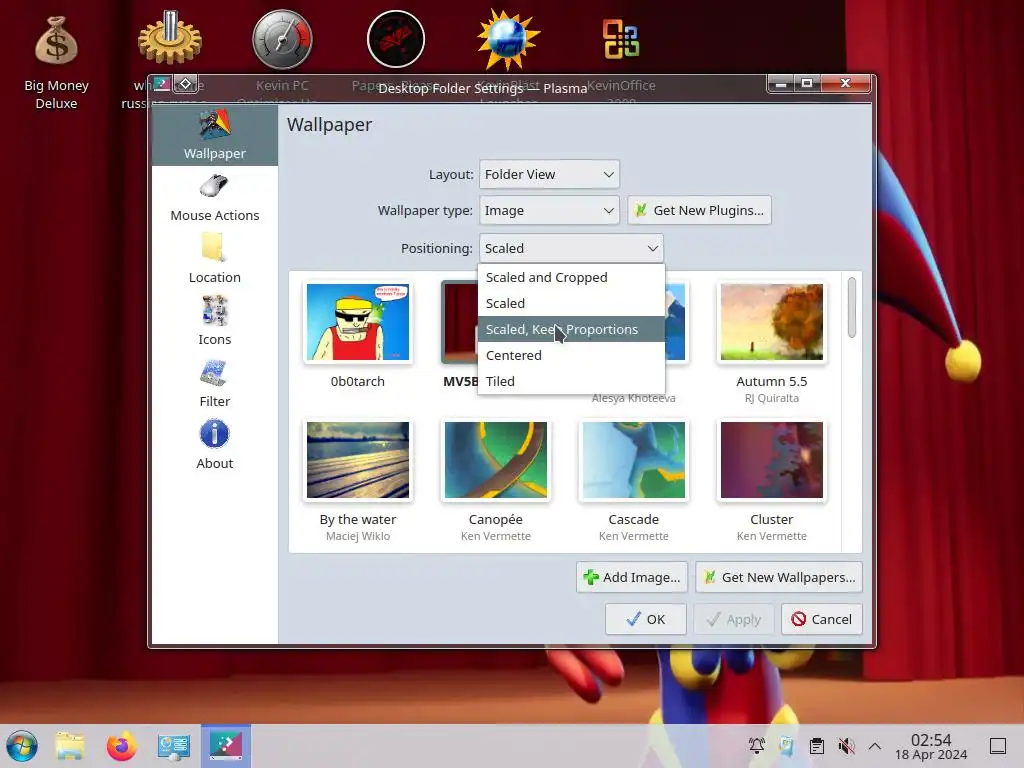Open the Icons settings page
Image resolution: width=1024 pixels, height=768 pixels.
click(214, 321)
